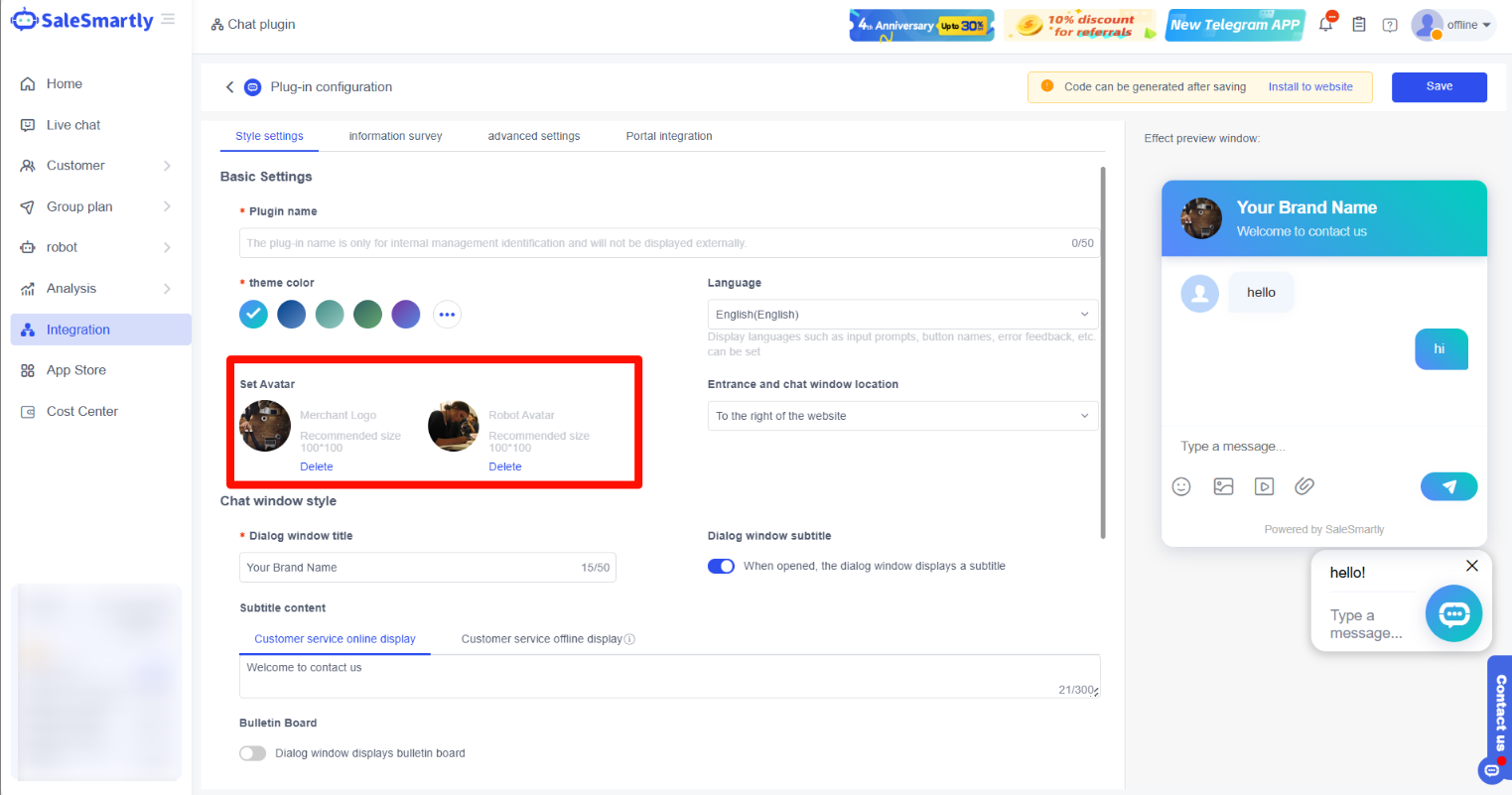Click the Plugin name input field
The height and width of the screenshot is (795, 1512).
(655, 243)
